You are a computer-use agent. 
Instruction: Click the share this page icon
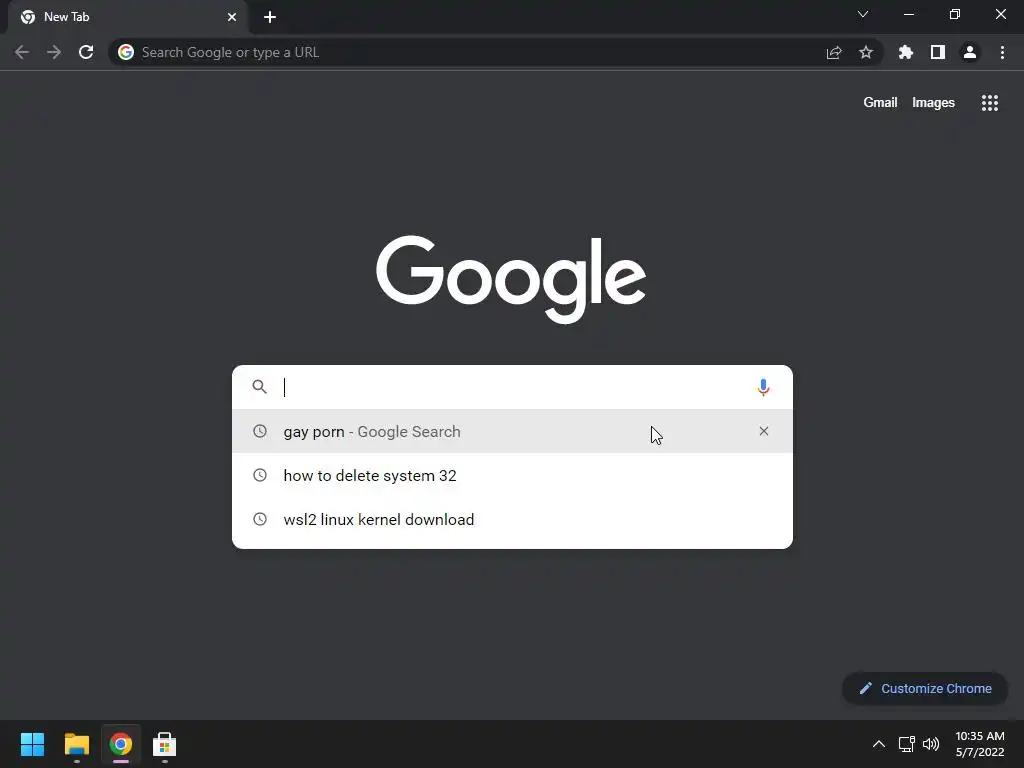[x=834, y=52]
